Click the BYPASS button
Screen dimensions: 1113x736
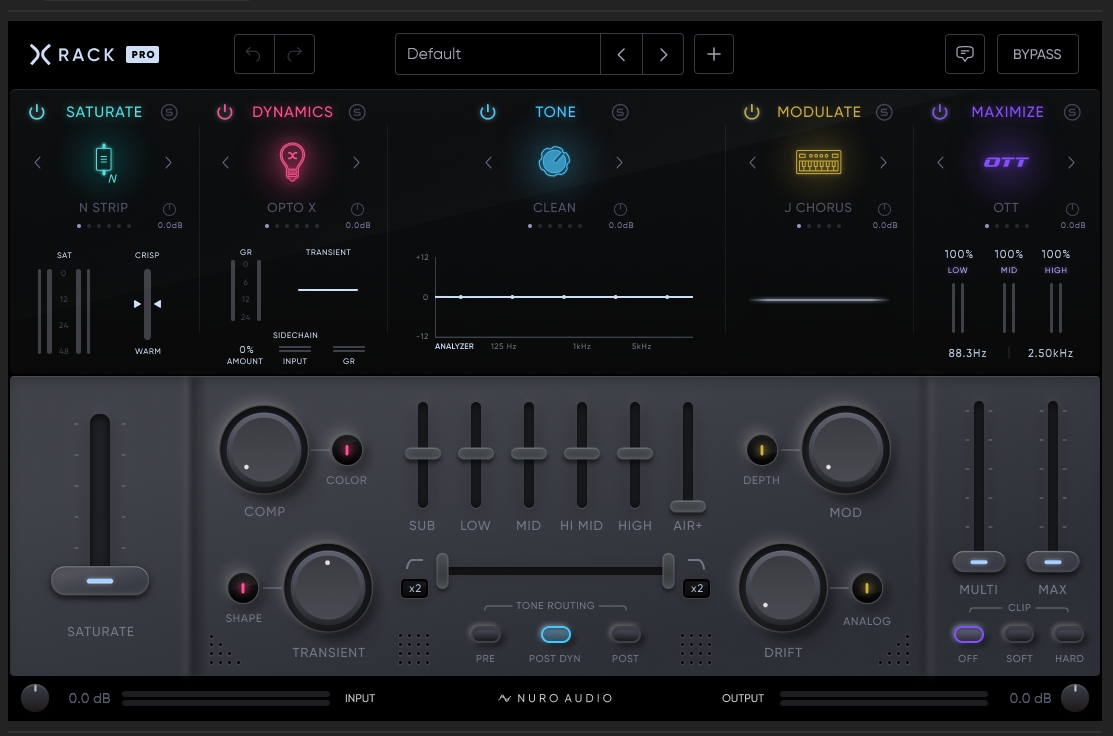point(1037,54)
